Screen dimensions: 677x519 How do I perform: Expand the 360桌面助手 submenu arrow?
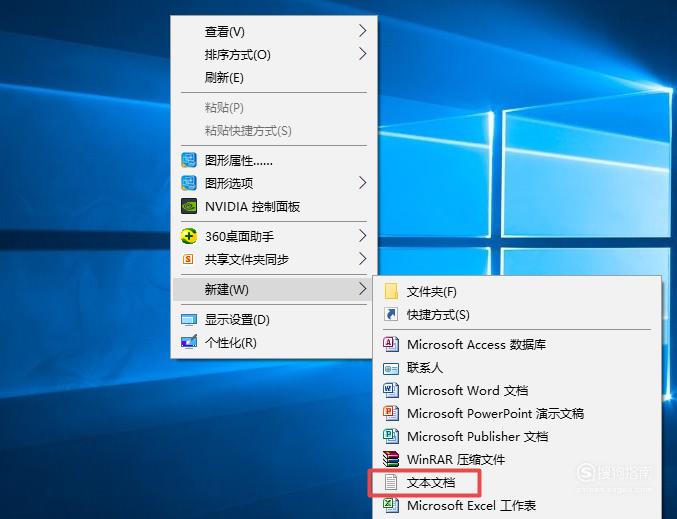pos(363,236)
